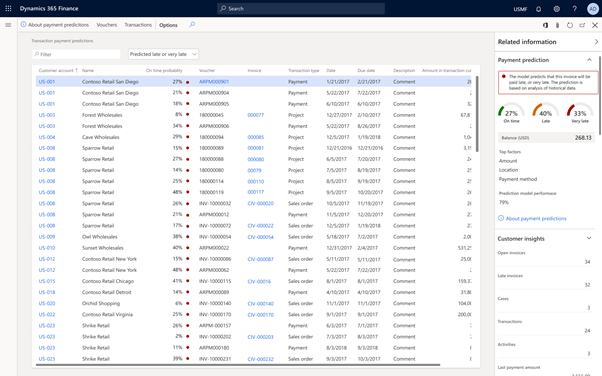Viewport: 602px width, 376px height.
Task: Click the action pane search magnifier icon
Action: tap(192, 25)
